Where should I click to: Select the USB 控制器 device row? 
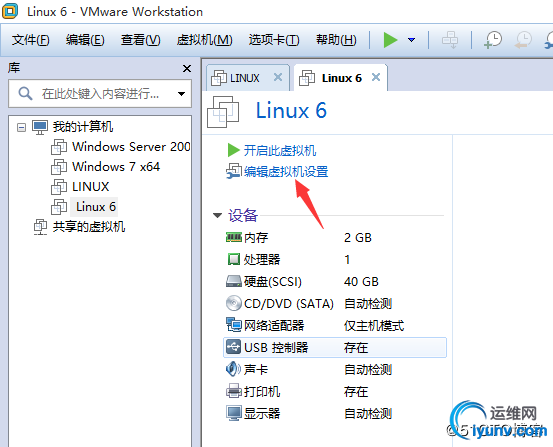click(x=335, y=348)
